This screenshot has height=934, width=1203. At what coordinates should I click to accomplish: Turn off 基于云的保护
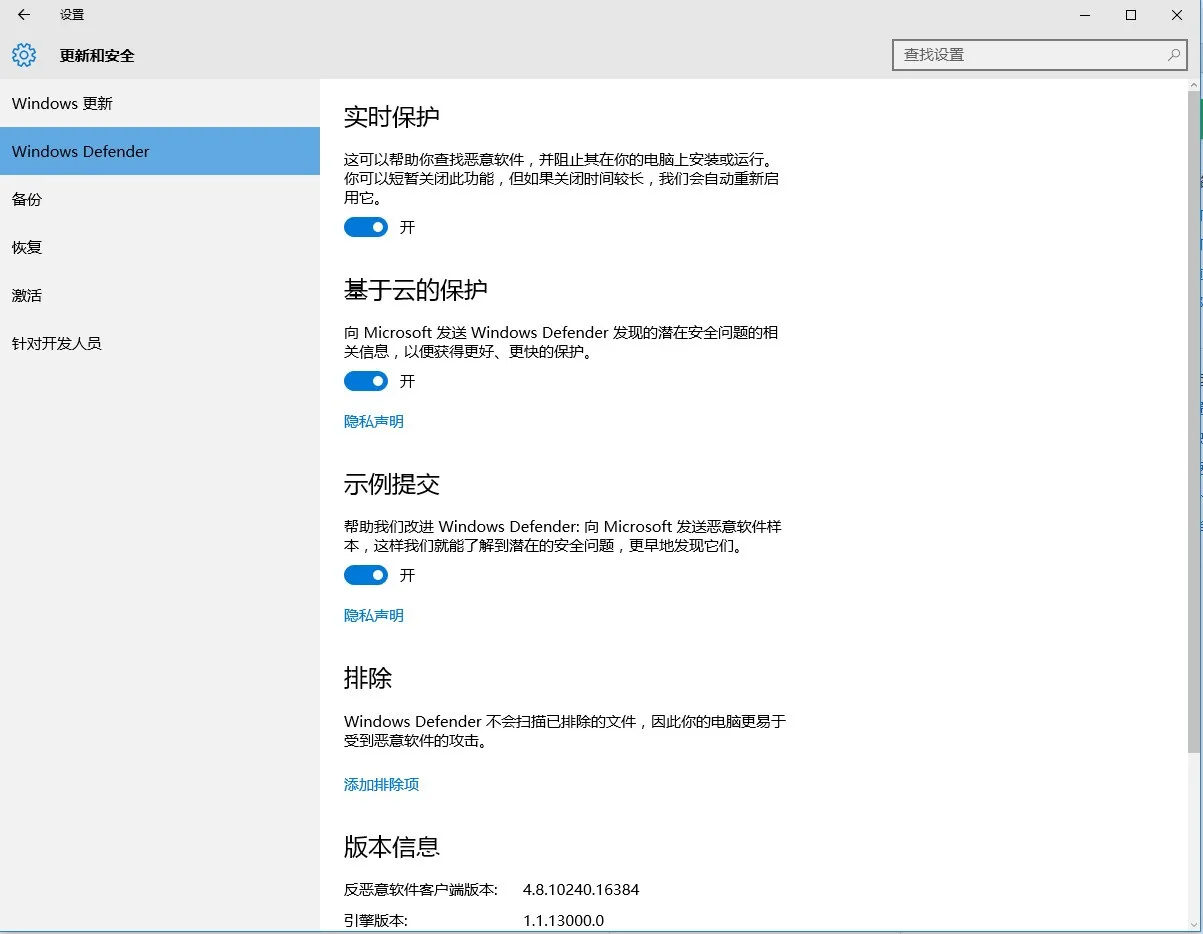click(365, 381)
